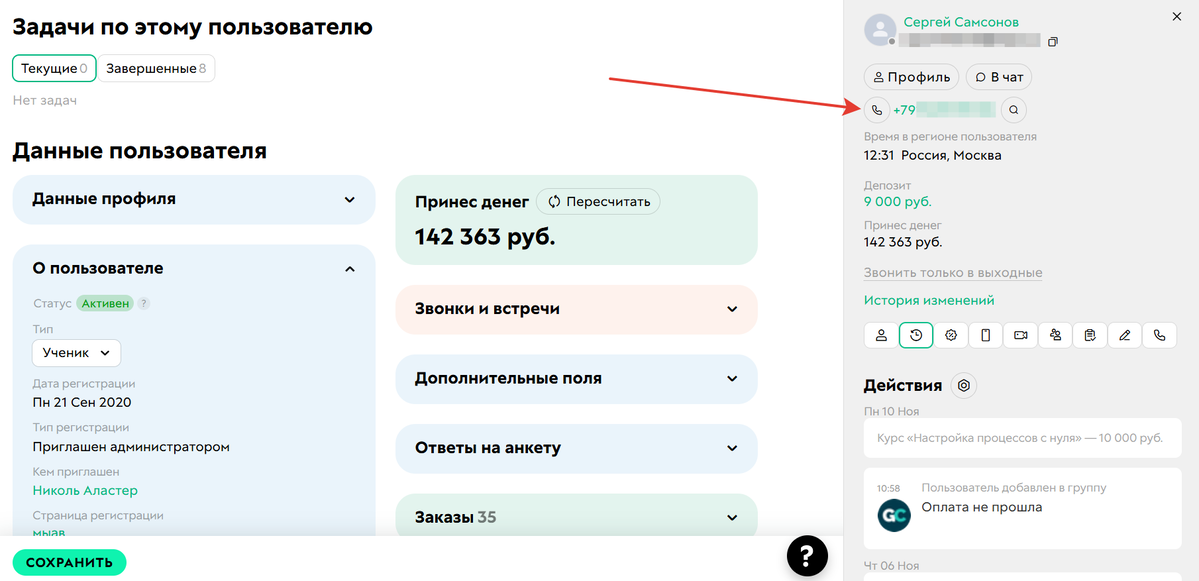Viewport: 1199px width, 581px height.
Task: Open the settings icon next to Действия
Action: pyautogui.click(x=963, y=386)
